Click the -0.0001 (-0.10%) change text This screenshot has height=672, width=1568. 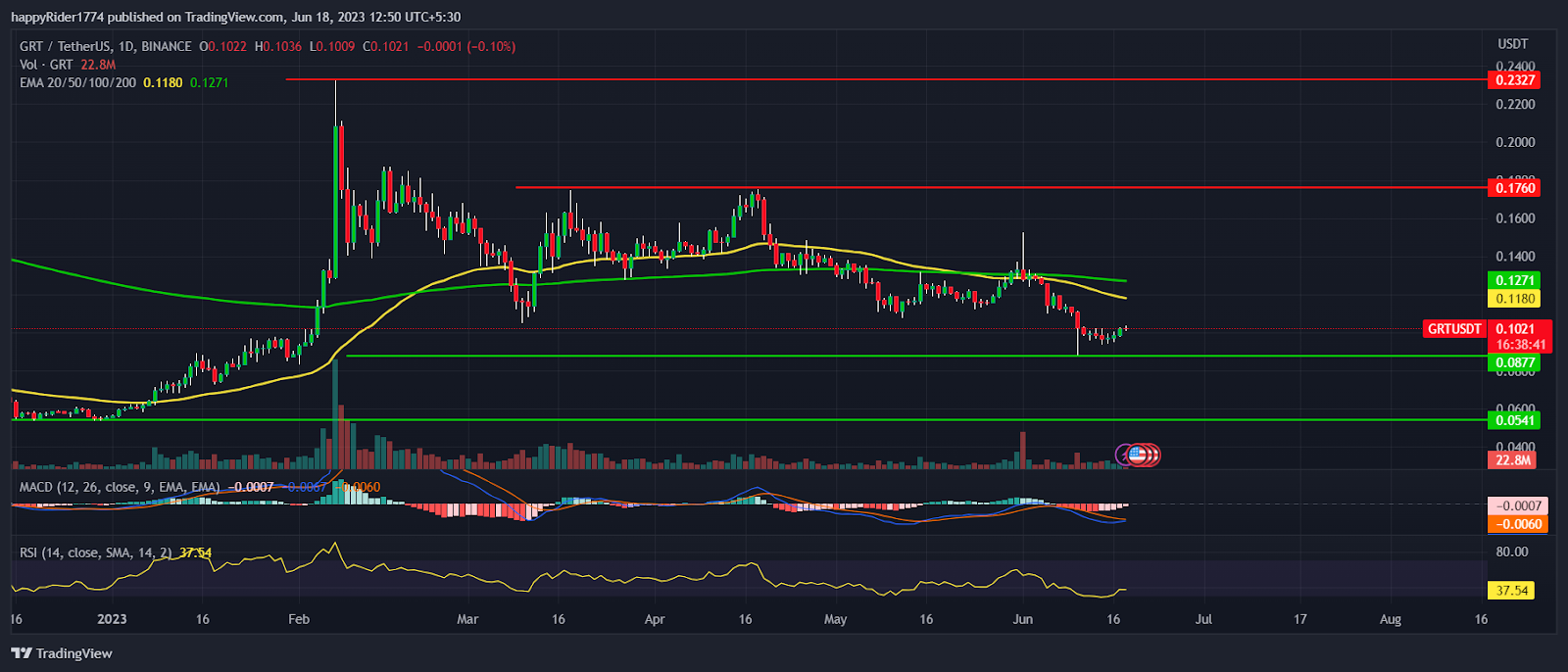pos(466,46)
